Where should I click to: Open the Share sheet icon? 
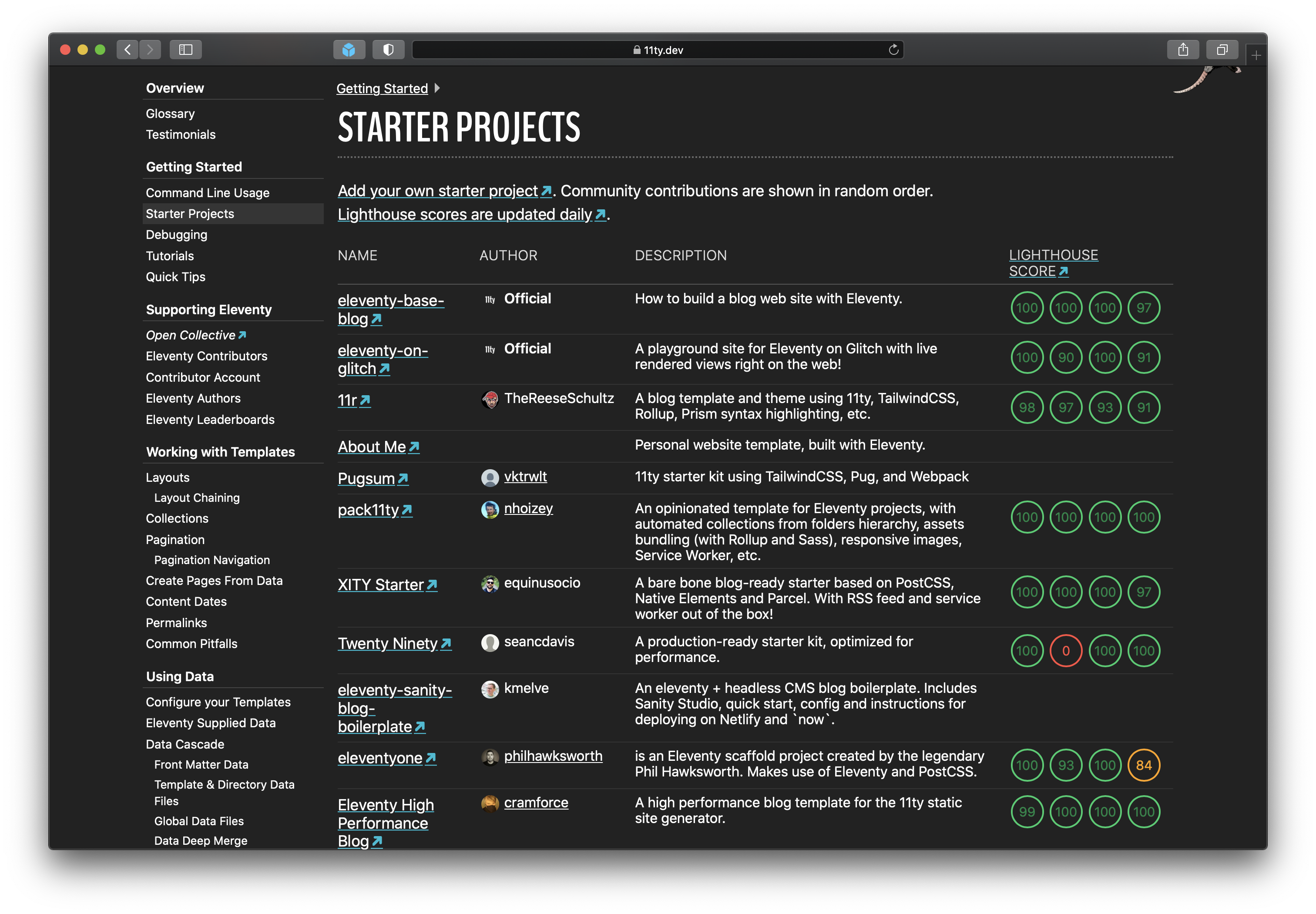(1183, 50)
